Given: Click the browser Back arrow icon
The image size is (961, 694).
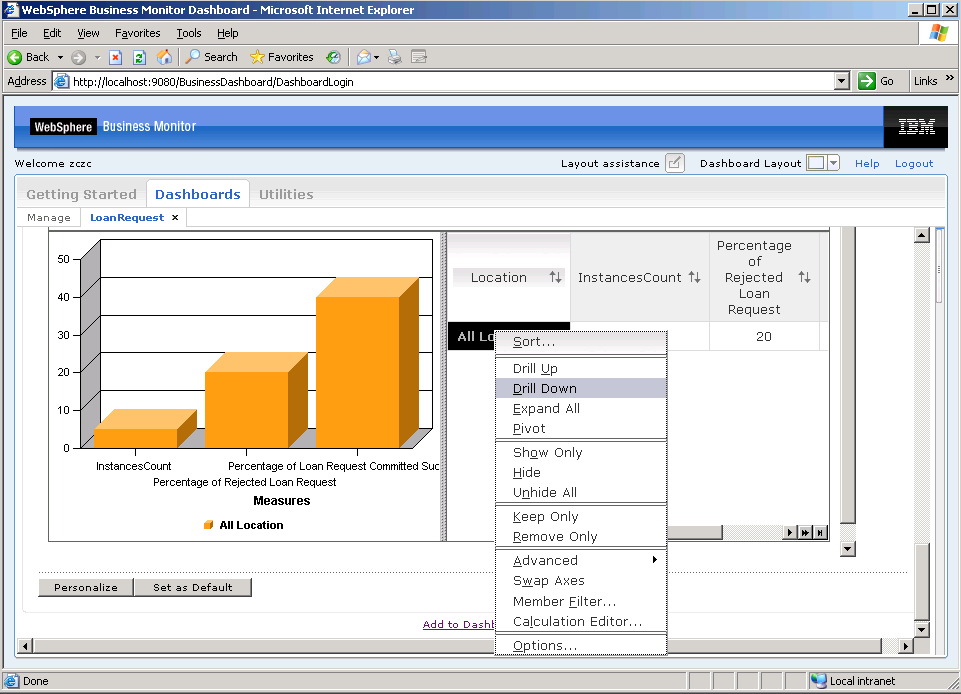Looking at the screenshot, I should pyautogui.click(x=14, y=58).
